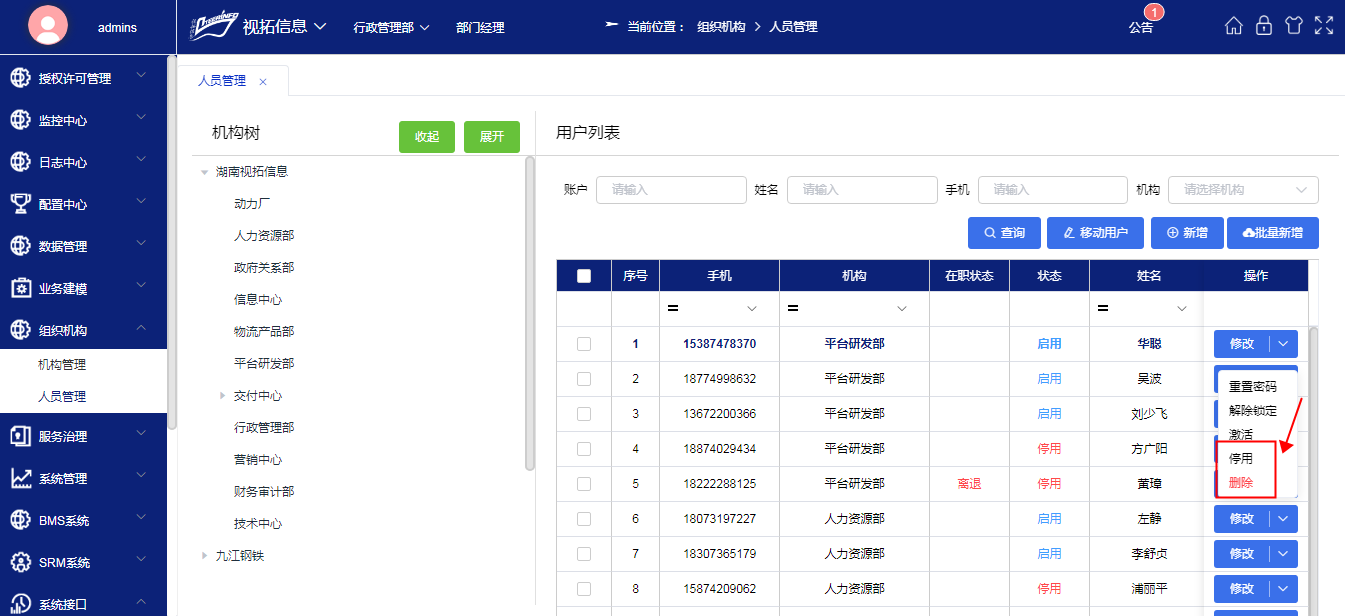Open action dropdown arrow for 华聪 row

click(1283, 344)
